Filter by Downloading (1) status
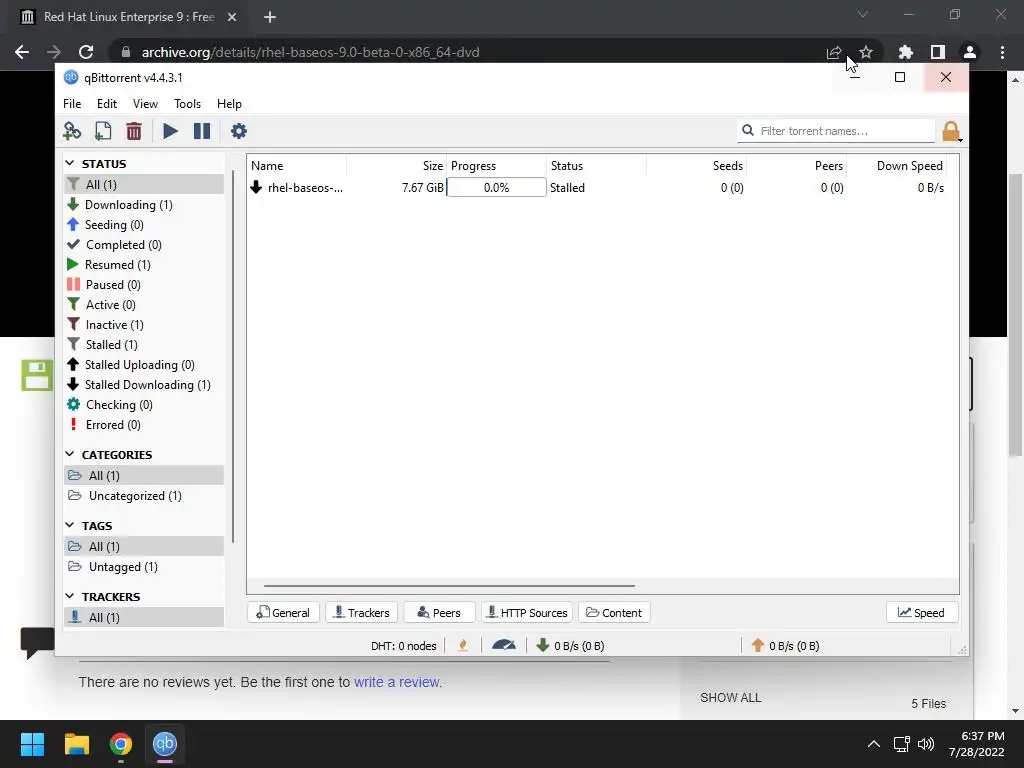This screenshot has width=1024, height=768. 144,204
